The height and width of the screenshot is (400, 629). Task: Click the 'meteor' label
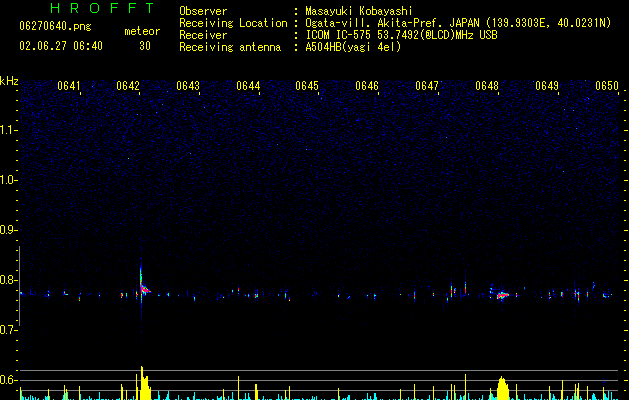142,31
